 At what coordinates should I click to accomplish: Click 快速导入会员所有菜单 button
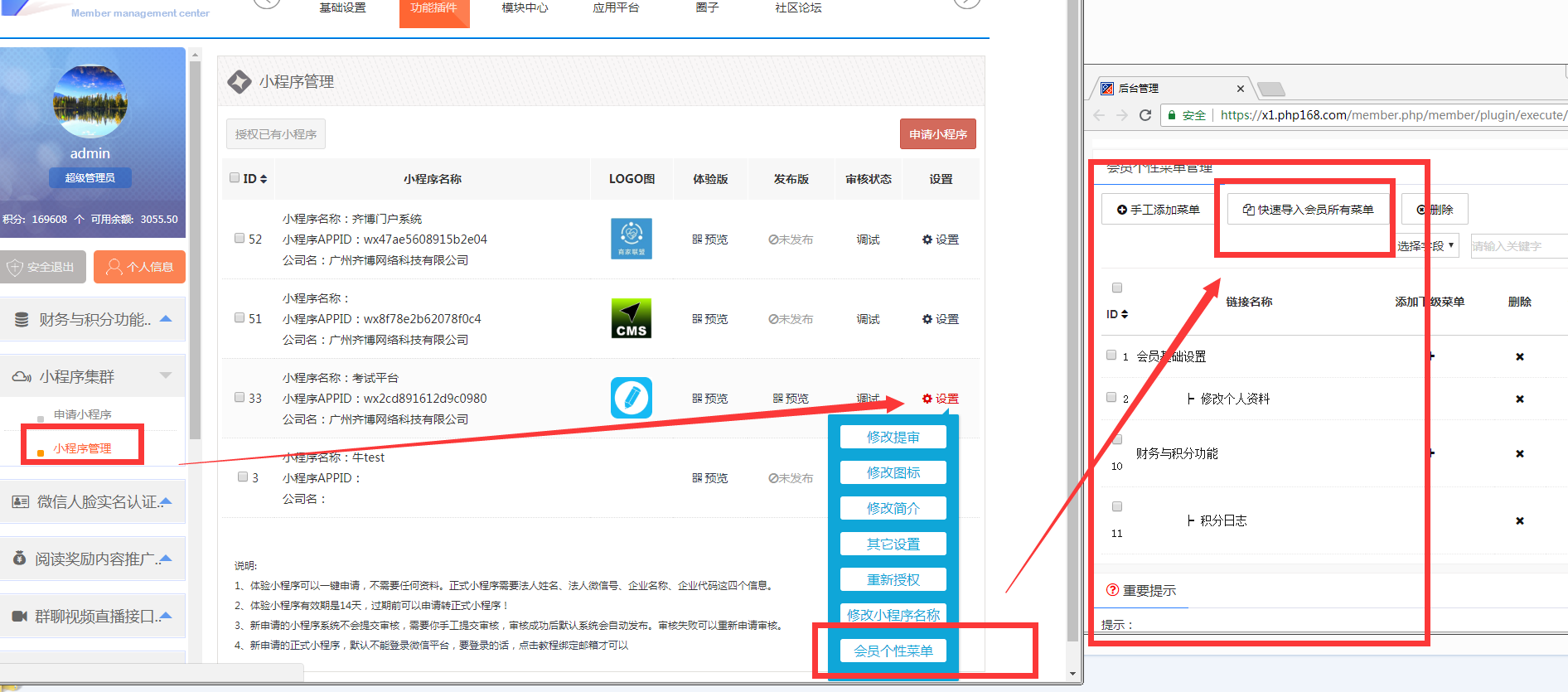(x=1308, y=210)
